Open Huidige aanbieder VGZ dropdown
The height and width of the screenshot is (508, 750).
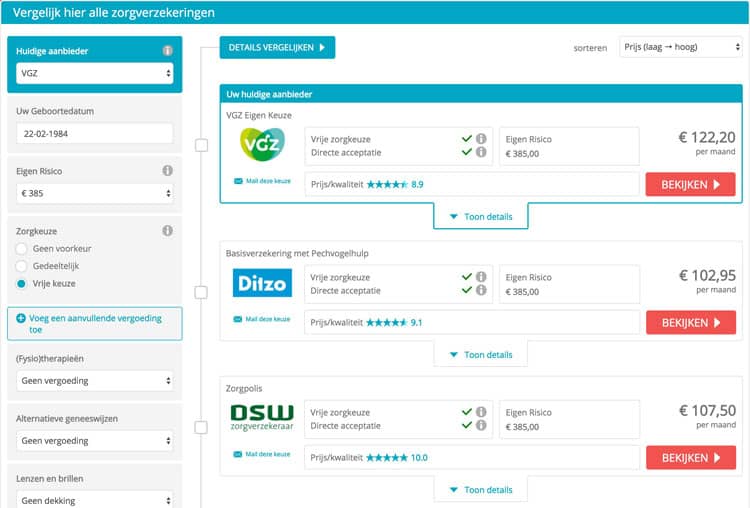tap(95, 73)
